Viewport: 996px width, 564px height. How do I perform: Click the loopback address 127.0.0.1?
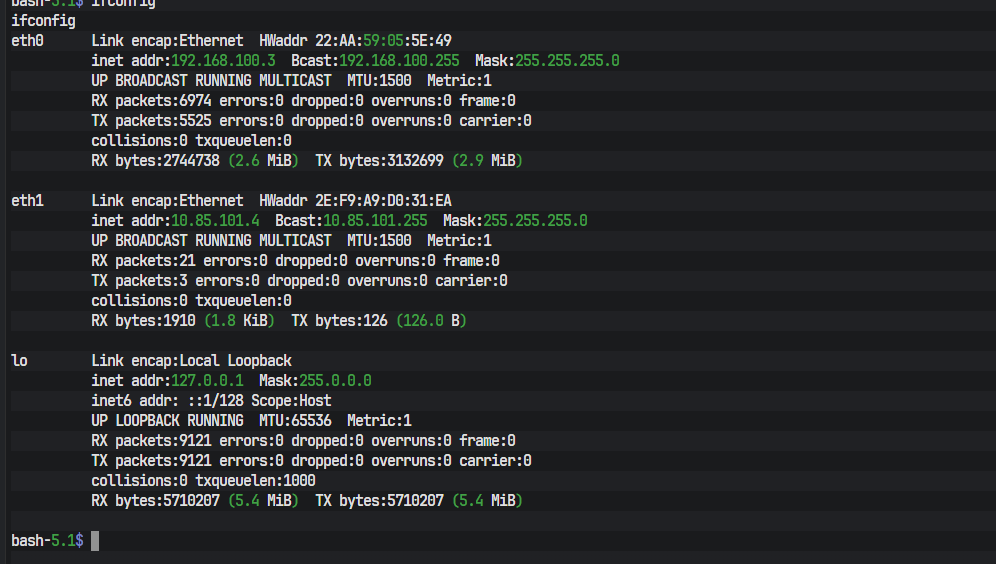point(207,381)
